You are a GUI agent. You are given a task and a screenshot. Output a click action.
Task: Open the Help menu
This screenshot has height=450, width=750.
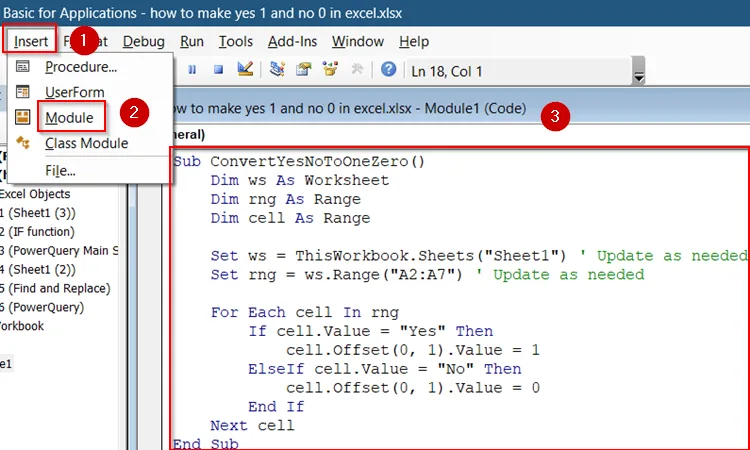(x=414, y=42)
